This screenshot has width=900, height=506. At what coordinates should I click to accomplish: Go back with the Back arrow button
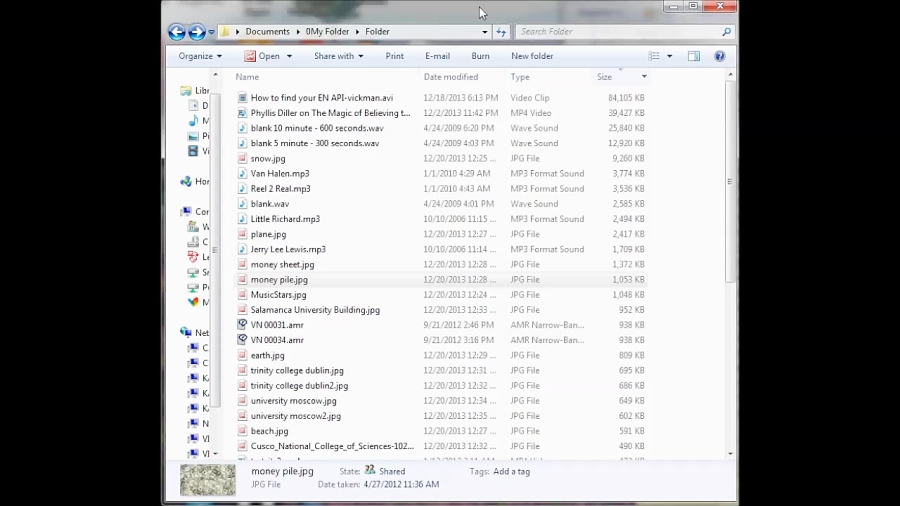(177, 32)
